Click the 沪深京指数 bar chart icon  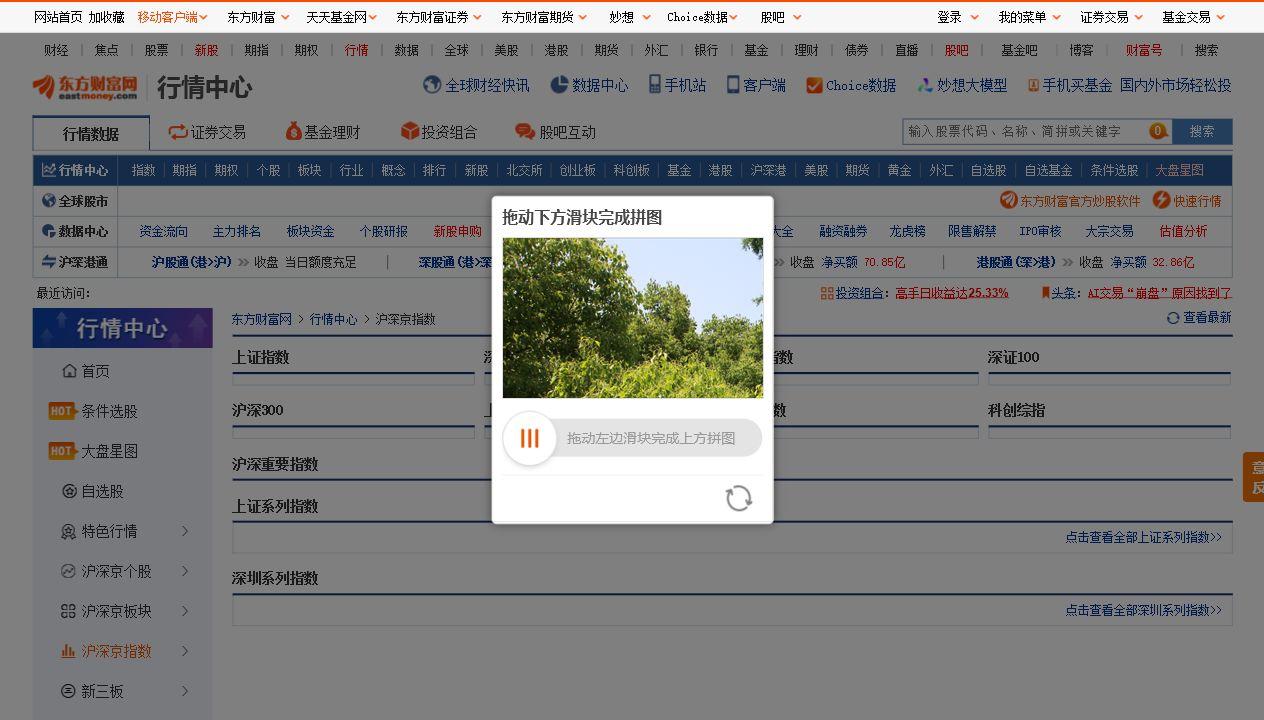coord(68,651)
